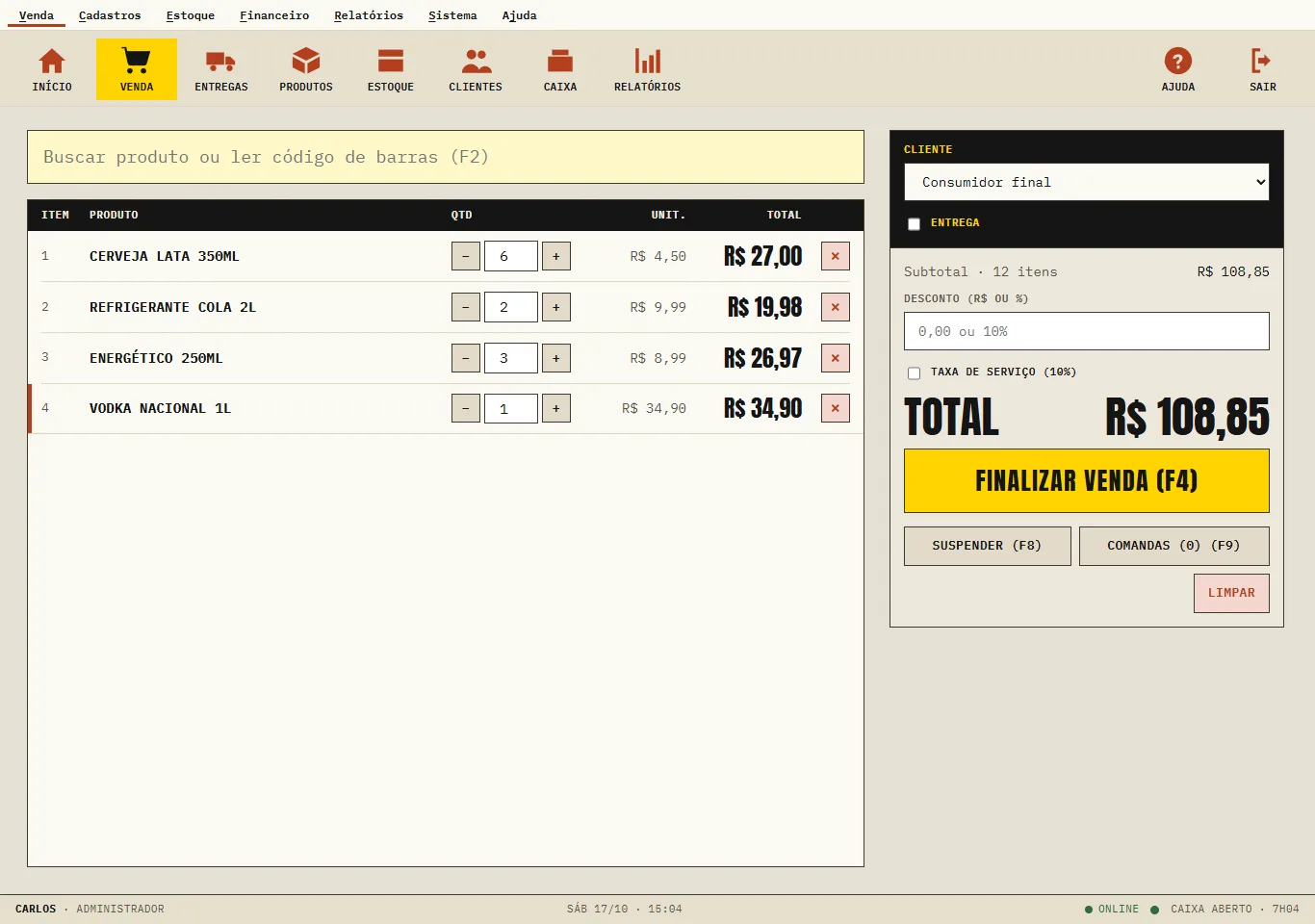Open the Sistema menu
This screenshot has height=924, width=1315.
point(452,15)
